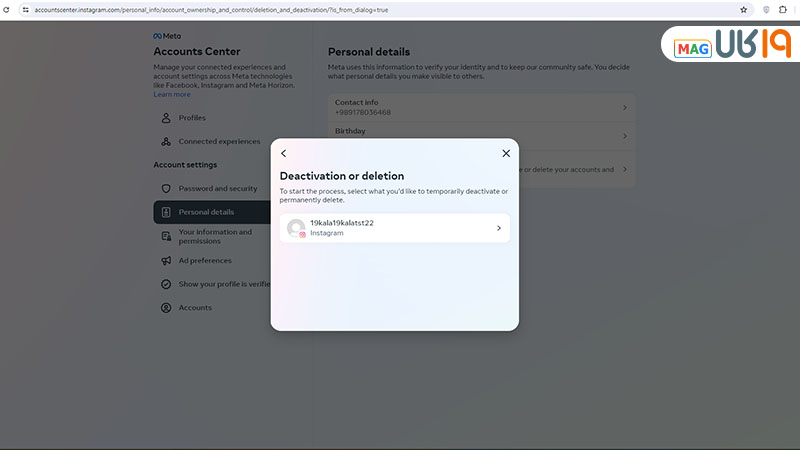Open the Learn more link
Viewport: 800px width, 450px height.
coord(171,95)
